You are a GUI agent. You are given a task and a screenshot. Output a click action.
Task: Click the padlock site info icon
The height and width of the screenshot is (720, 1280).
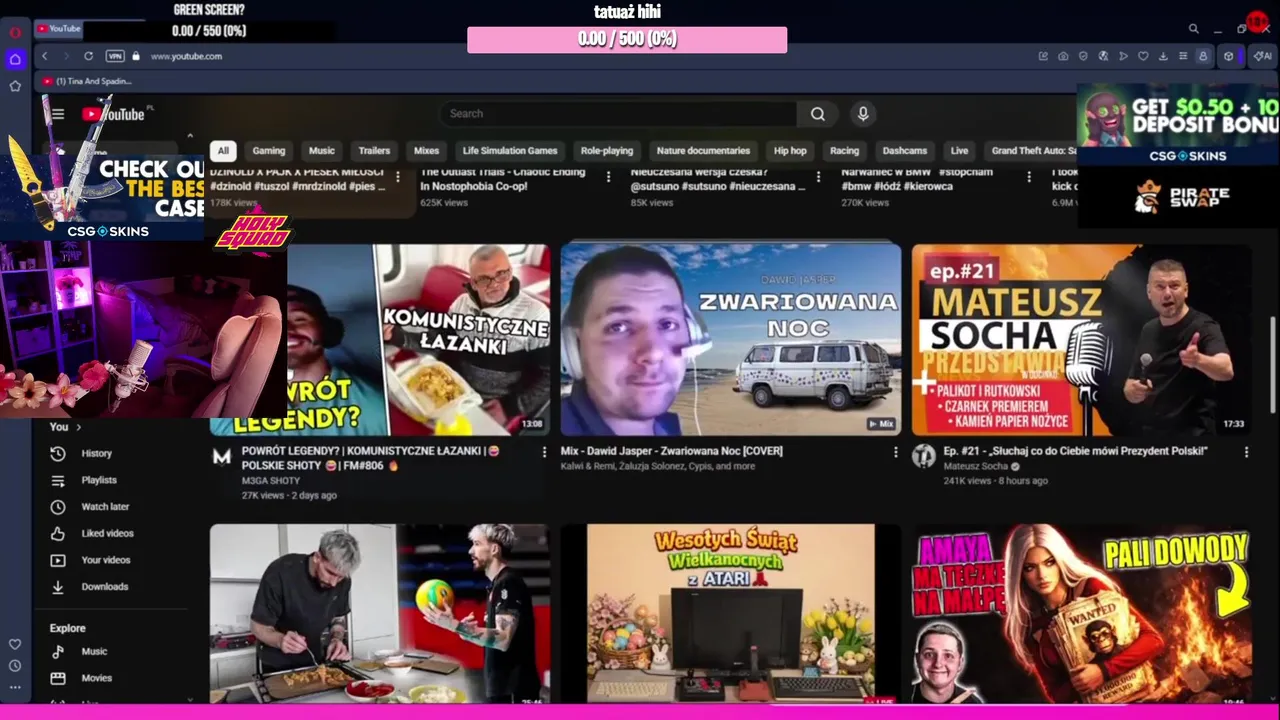tap(138, 56)
